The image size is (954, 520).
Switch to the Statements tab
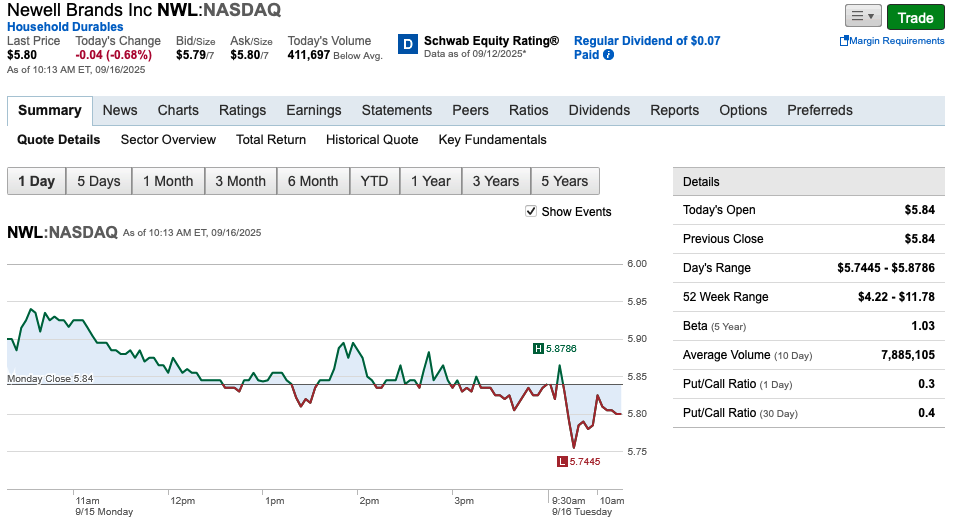397,110
